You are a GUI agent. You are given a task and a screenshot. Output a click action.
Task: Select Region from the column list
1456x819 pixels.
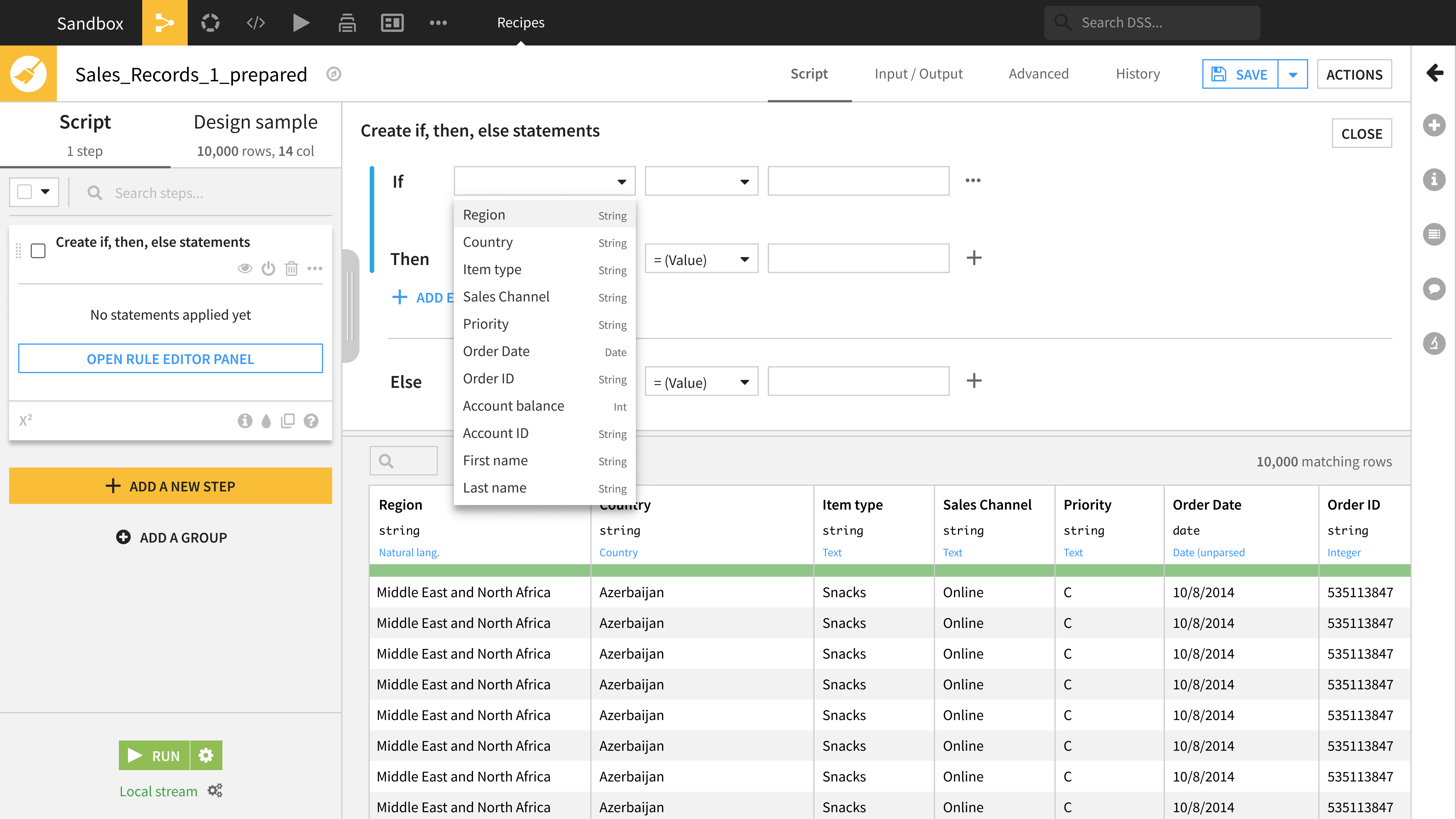click(544, 215)
